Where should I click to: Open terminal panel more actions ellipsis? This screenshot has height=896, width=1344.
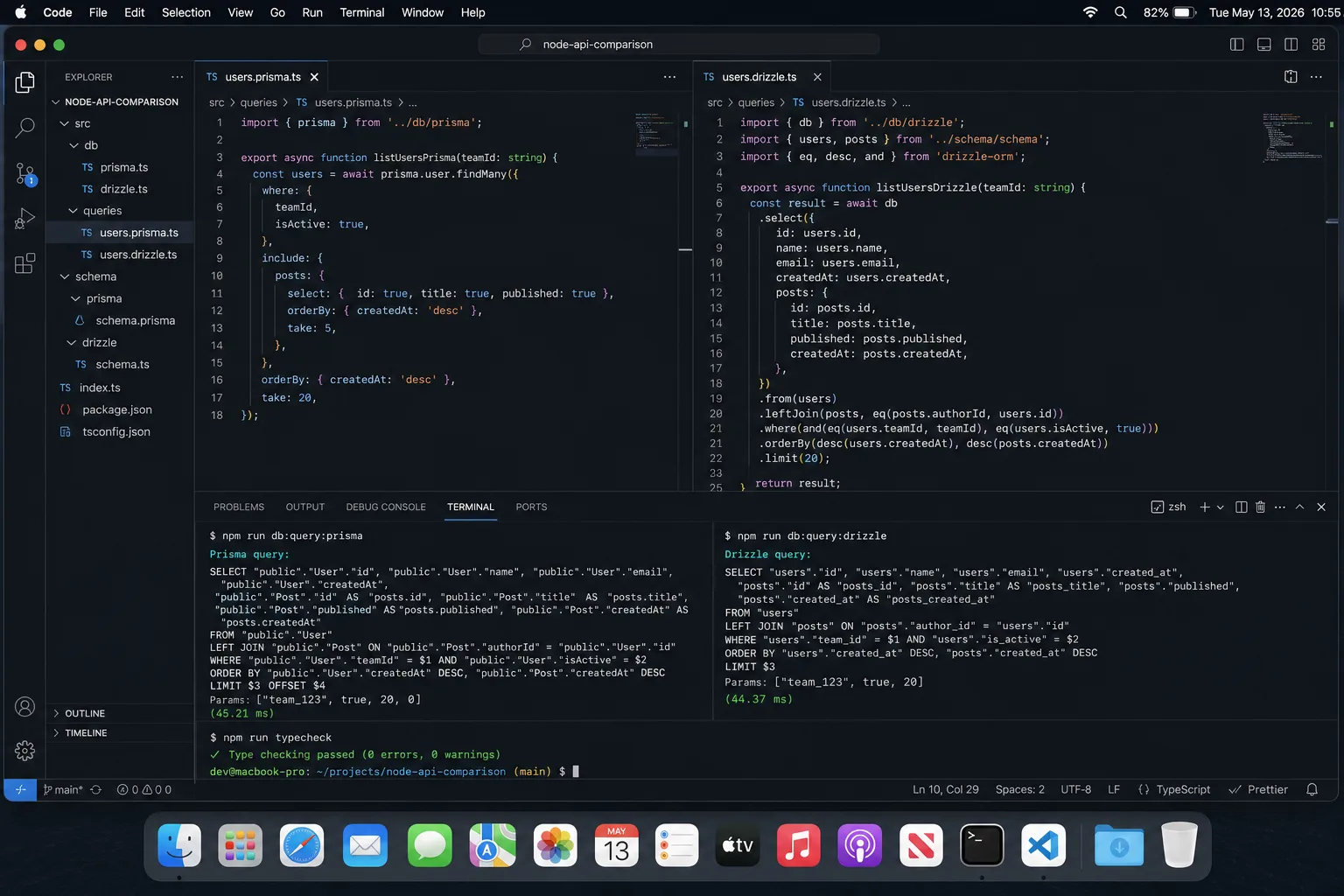(x=1280, y=507)
